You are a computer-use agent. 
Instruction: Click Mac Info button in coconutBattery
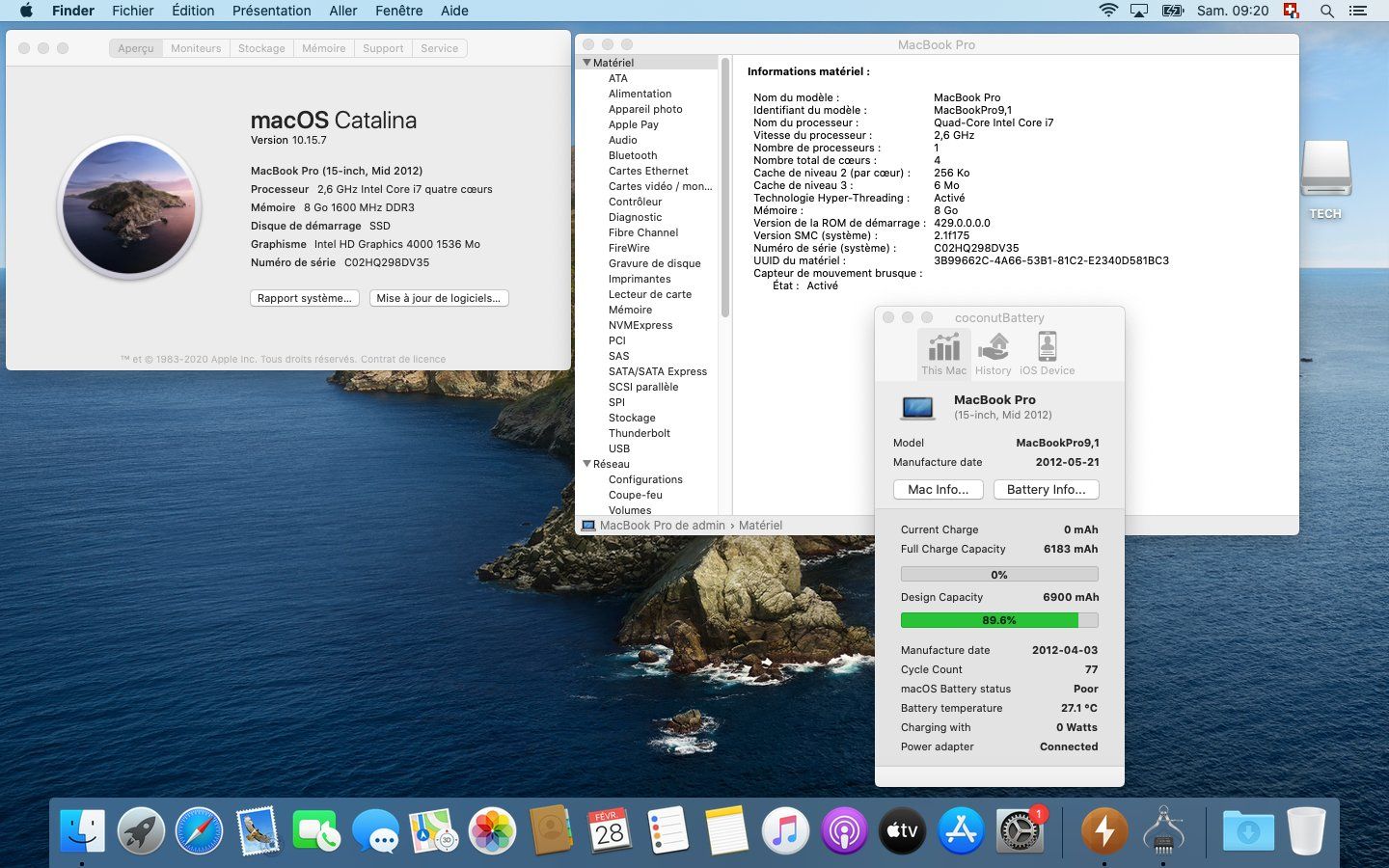939,489
